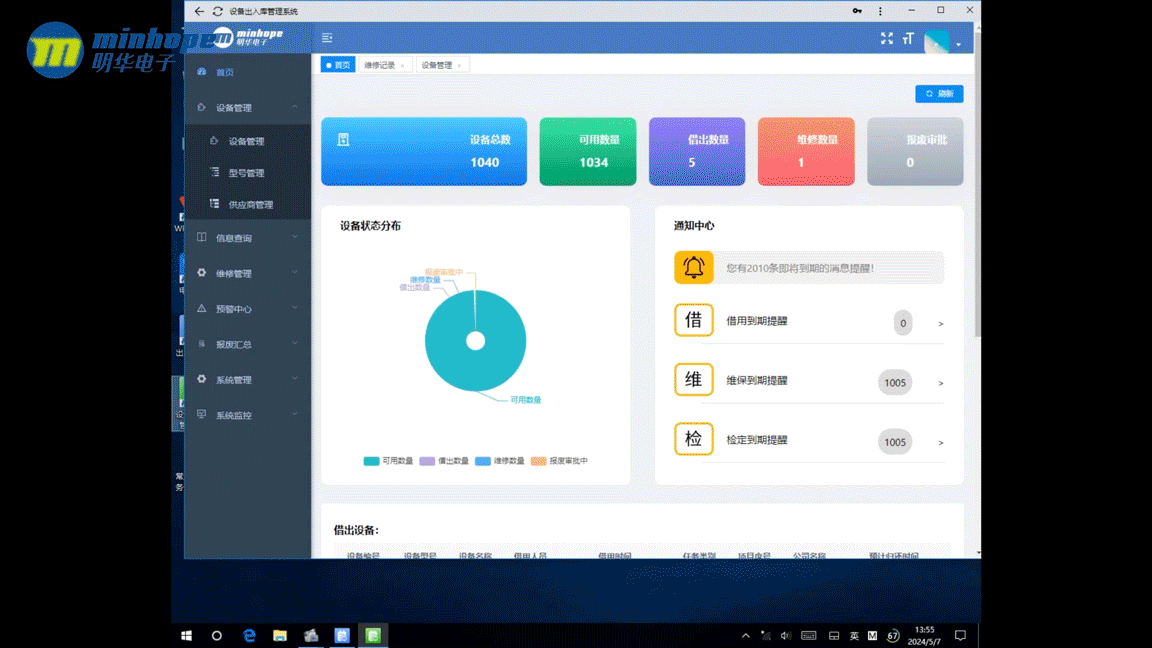The image size is (1152, 648).
Task: Switch to the 维修记录 tab
Action: click(x=380, y=65)
